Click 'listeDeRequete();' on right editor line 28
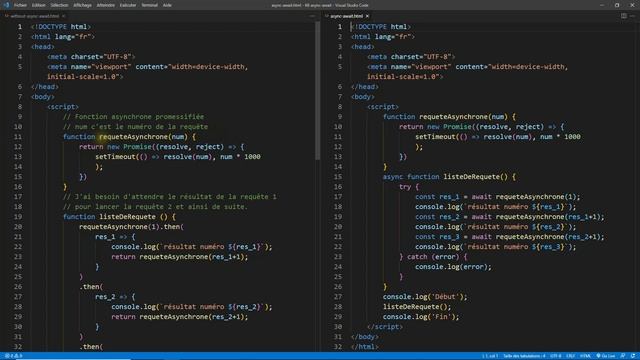 point(417,307)
